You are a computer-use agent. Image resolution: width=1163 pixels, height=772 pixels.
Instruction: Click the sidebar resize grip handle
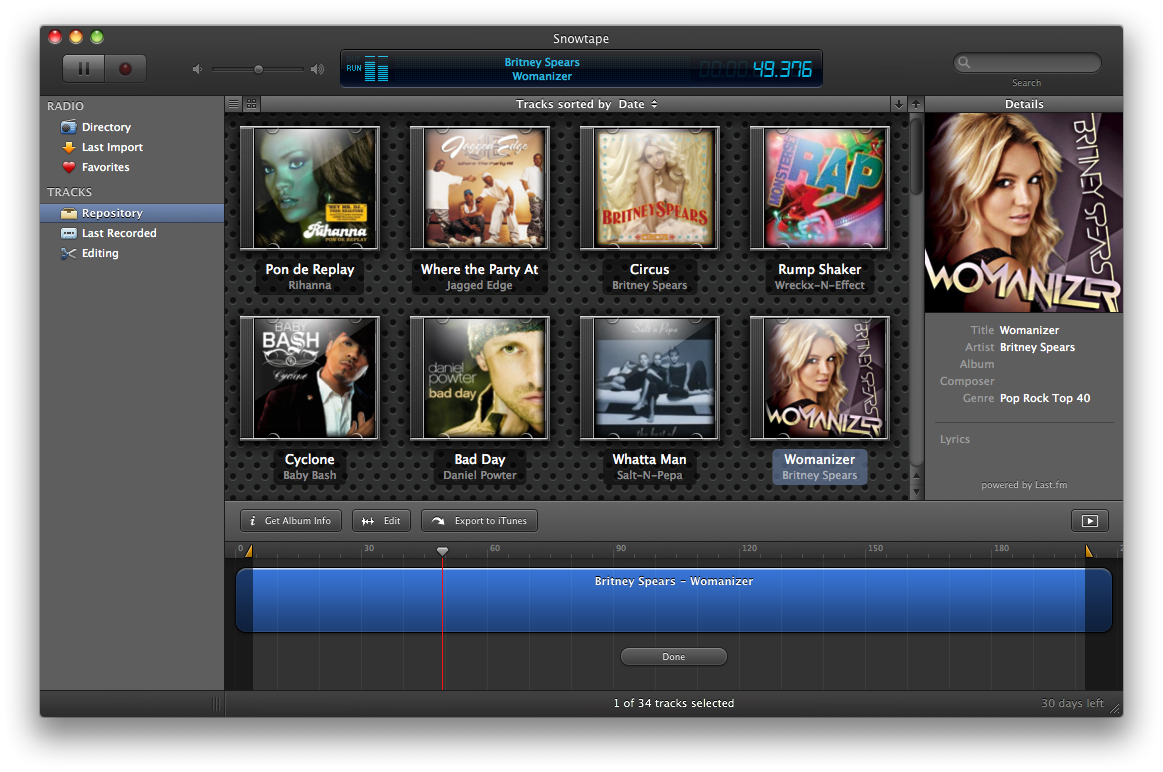[x=217, y=703]
